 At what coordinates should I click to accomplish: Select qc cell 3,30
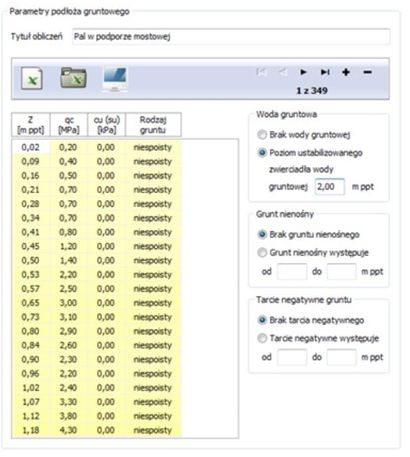pos(68,402)
